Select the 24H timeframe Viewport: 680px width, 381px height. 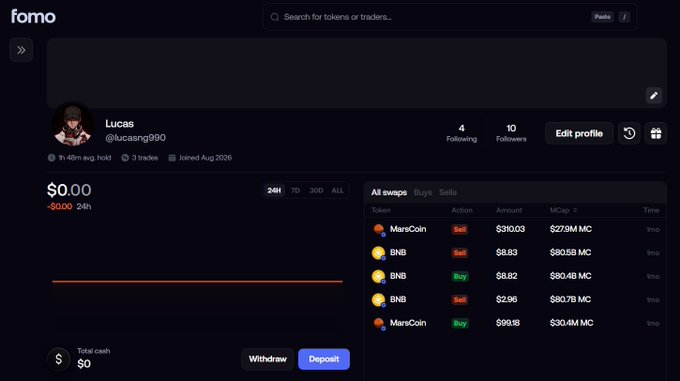point(274,190)
